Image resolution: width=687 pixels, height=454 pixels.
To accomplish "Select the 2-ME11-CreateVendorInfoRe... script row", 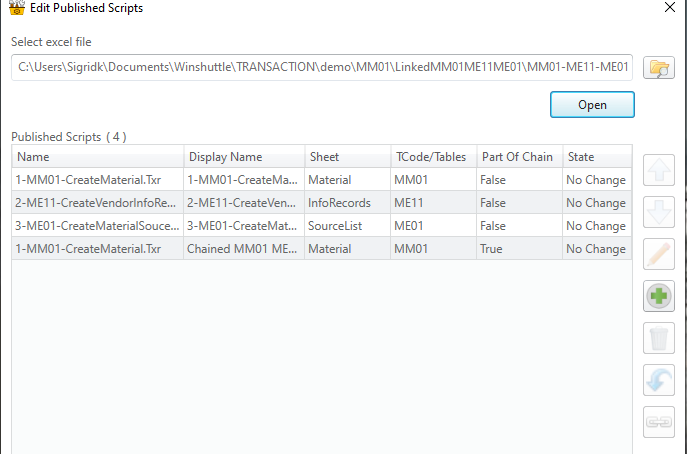I will click(x=97, y=203).
